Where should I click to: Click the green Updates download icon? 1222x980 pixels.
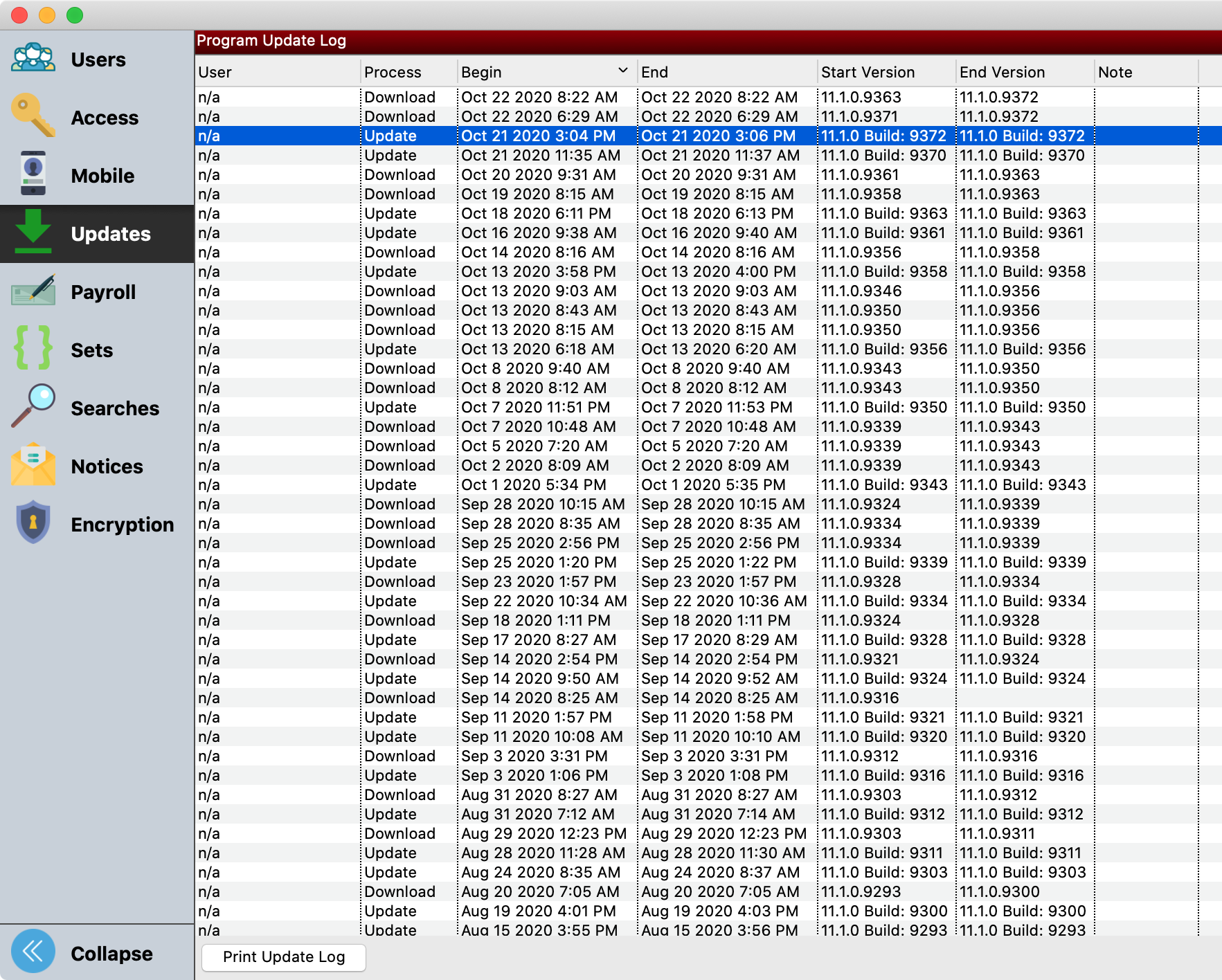click(x=33, y=232)
